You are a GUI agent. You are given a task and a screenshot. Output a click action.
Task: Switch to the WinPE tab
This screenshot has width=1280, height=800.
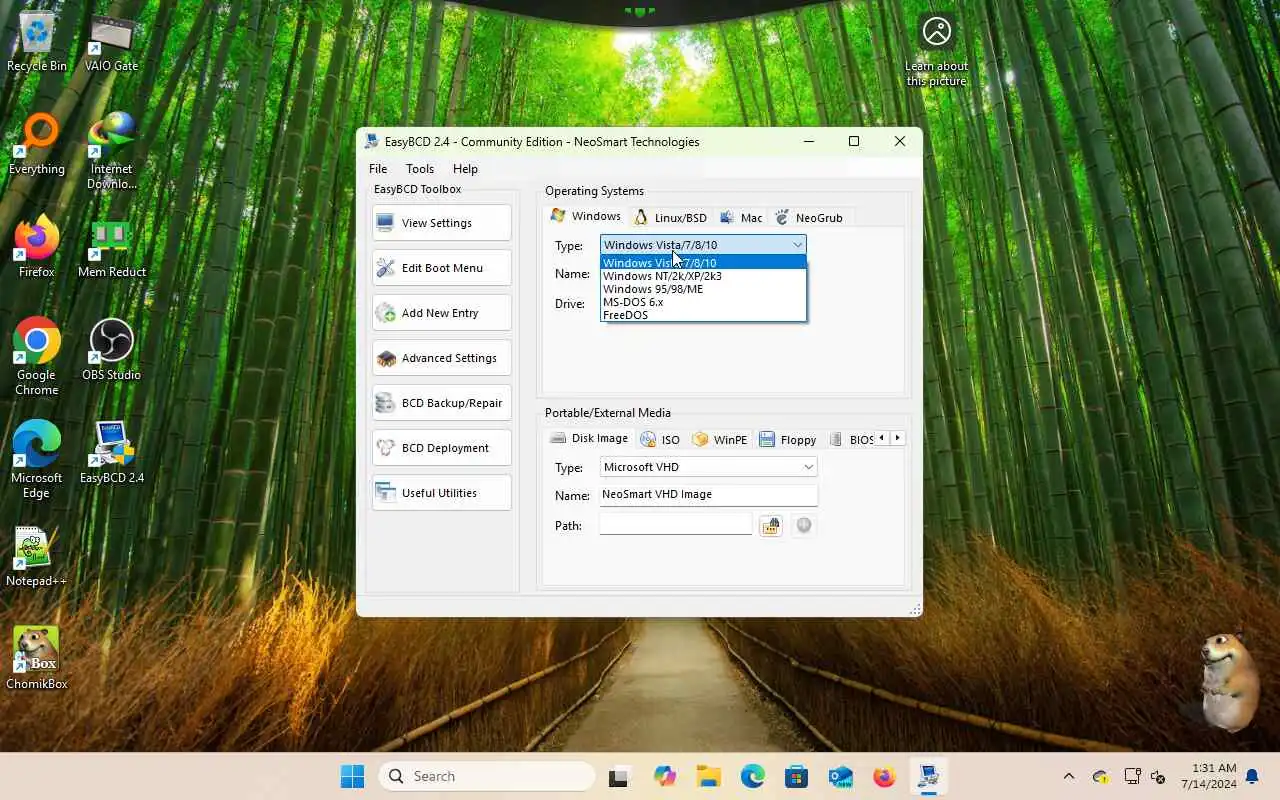coord(720,439)
